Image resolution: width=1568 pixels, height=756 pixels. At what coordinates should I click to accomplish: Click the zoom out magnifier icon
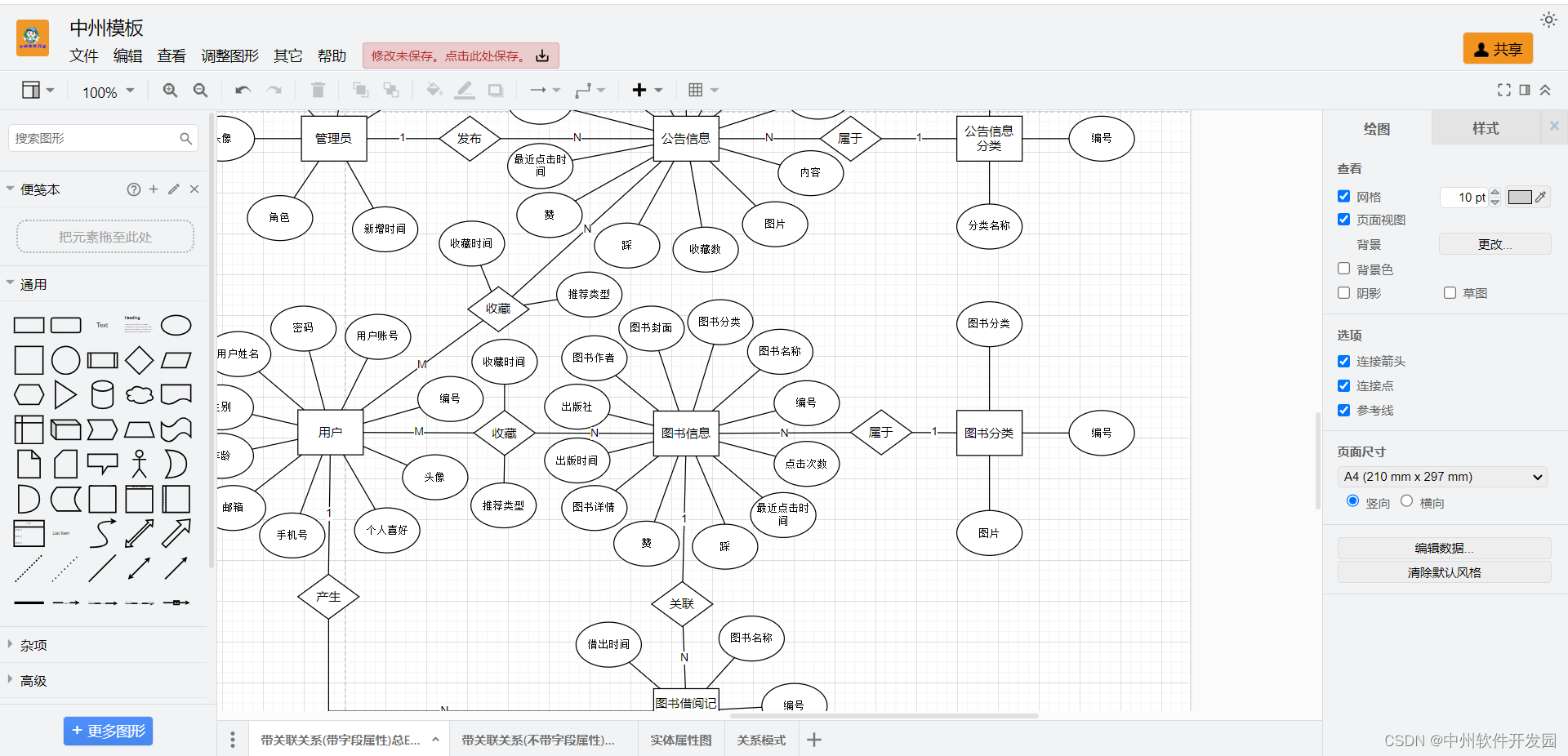coord(200,91)
